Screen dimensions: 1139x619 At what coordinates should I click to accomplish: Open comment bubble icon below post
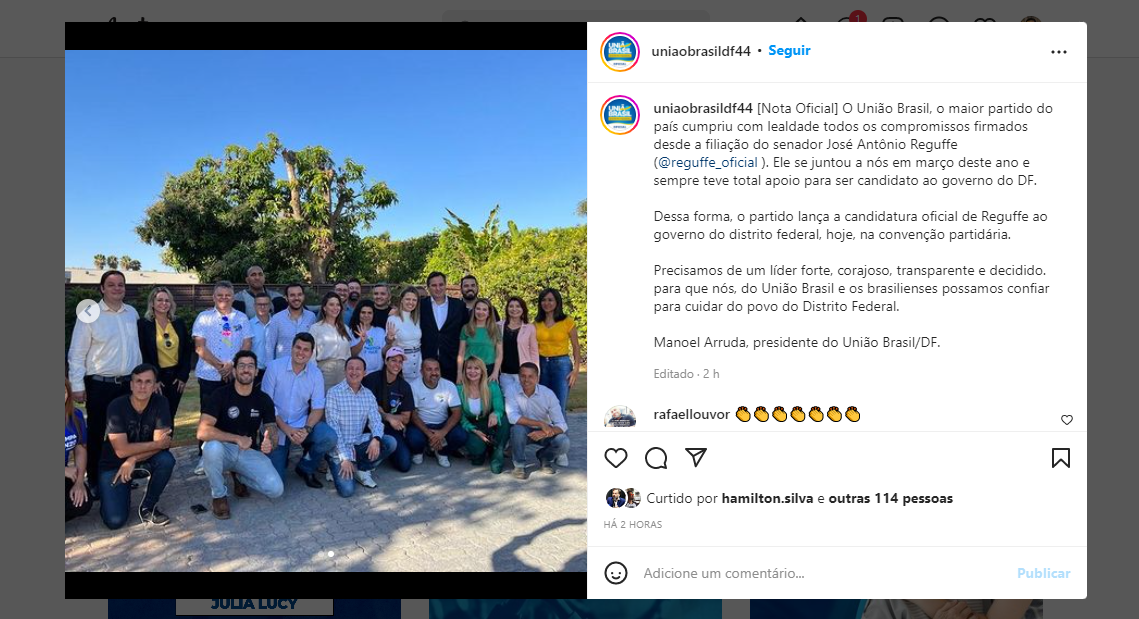(x=656, y=458)
